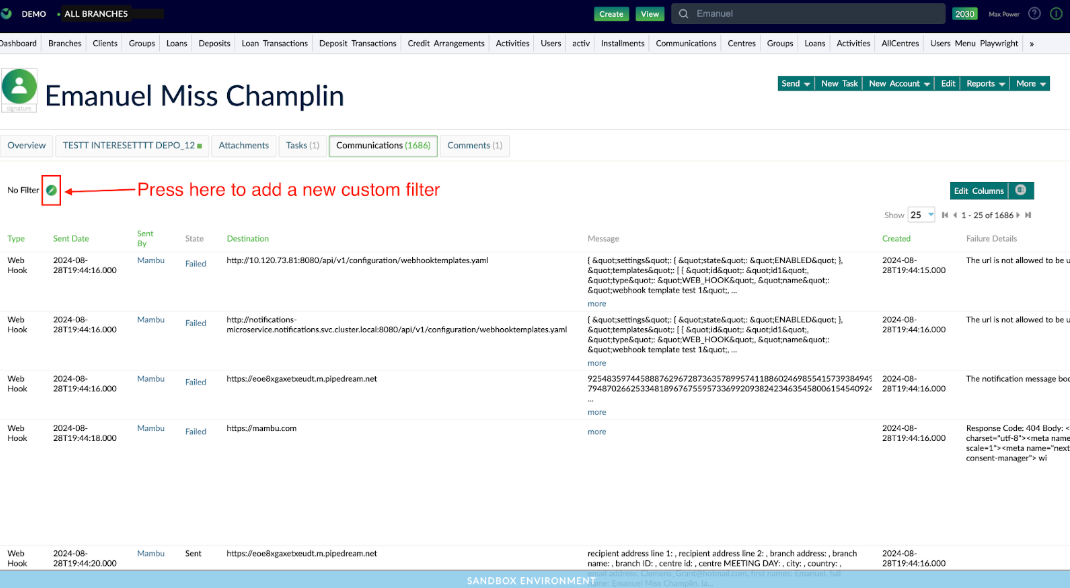Go to the next page of communications
The width and height of the screenshot is (1070, 588).
[1018, 215]
